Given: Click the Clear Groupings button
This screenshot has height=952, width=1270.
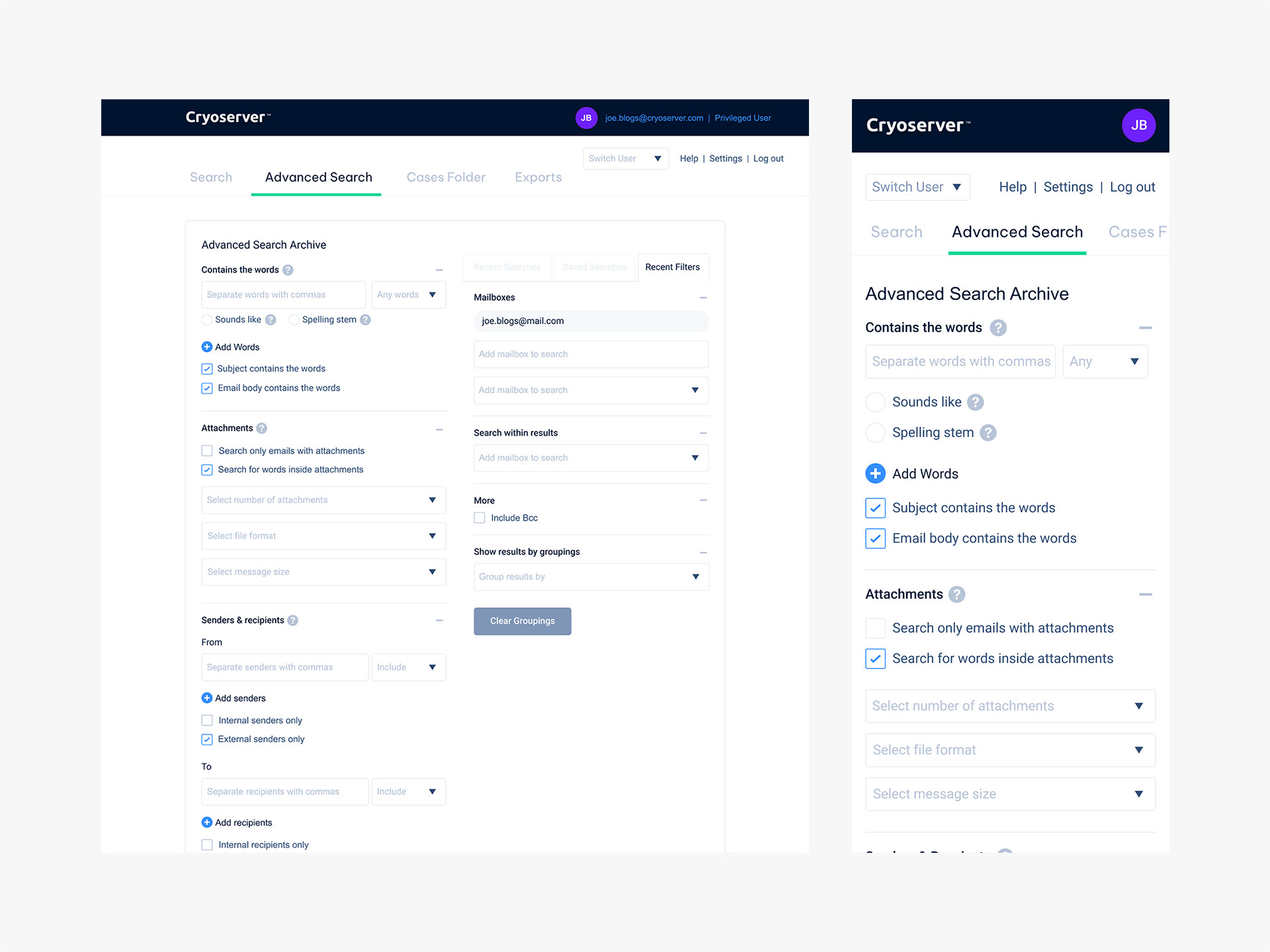Looking at the screenshot, I should point(523,621).
